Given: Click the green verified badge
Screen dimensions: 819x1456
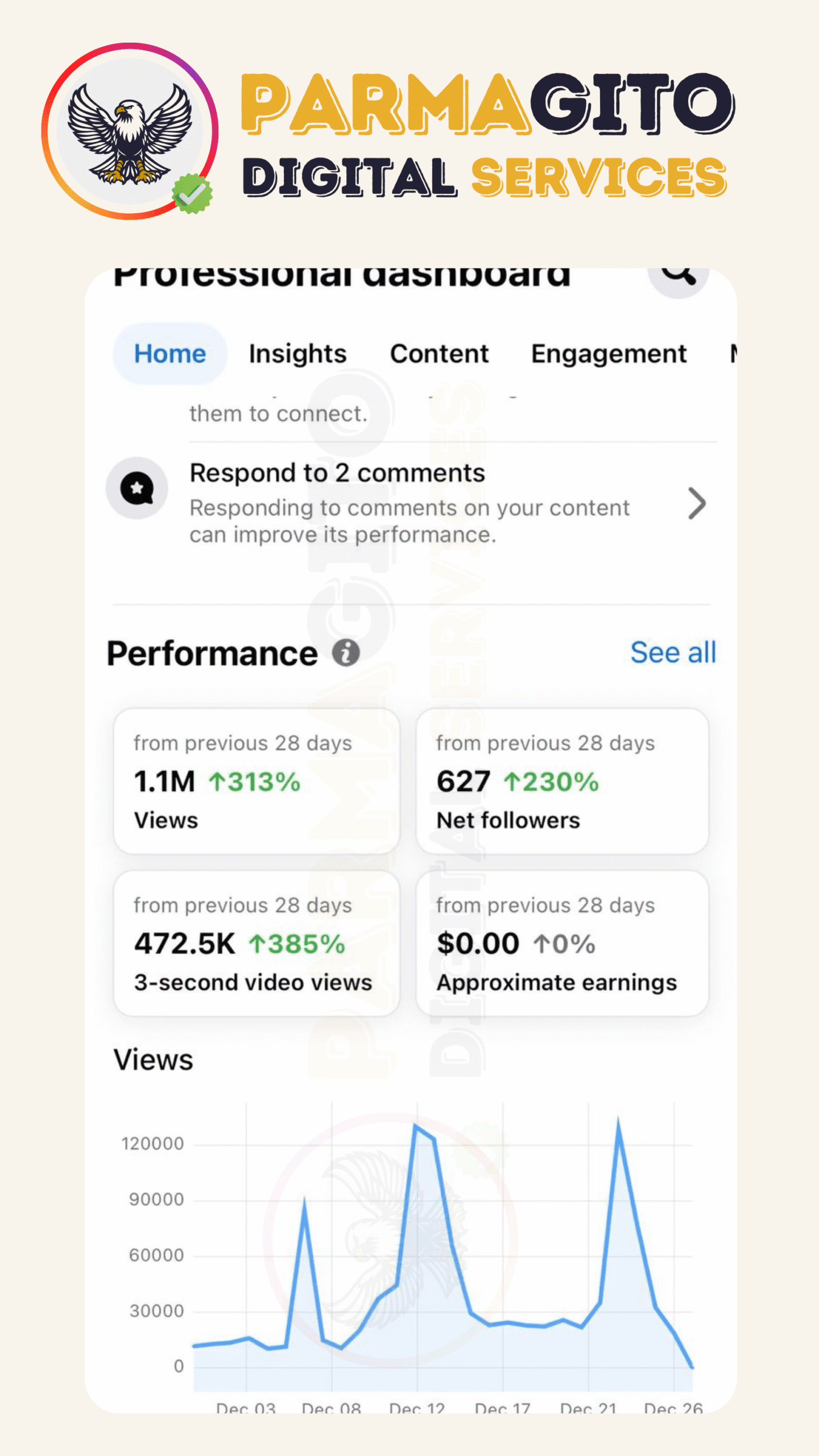Looking at the screenshot, I should (192, 194).
